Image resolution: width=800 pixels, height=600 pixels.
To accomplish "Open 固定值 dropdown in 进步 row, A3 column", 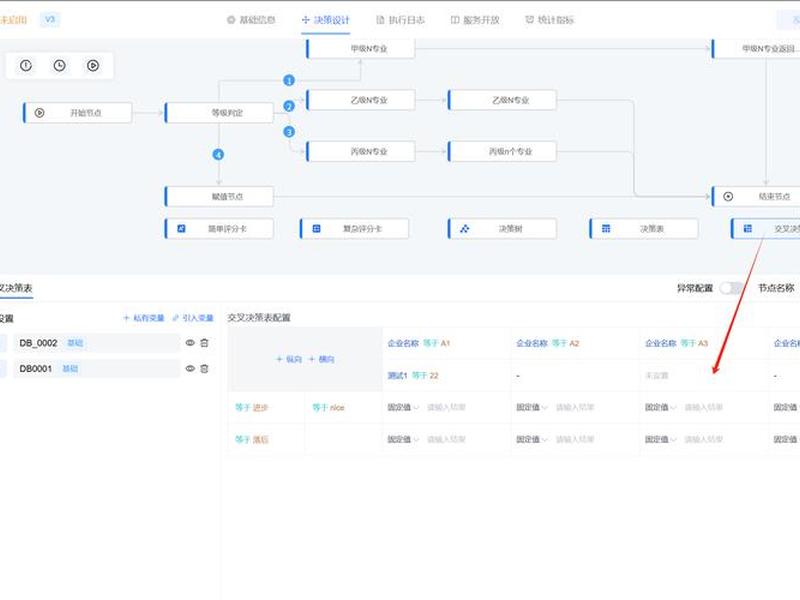I will tap(661, 407).
